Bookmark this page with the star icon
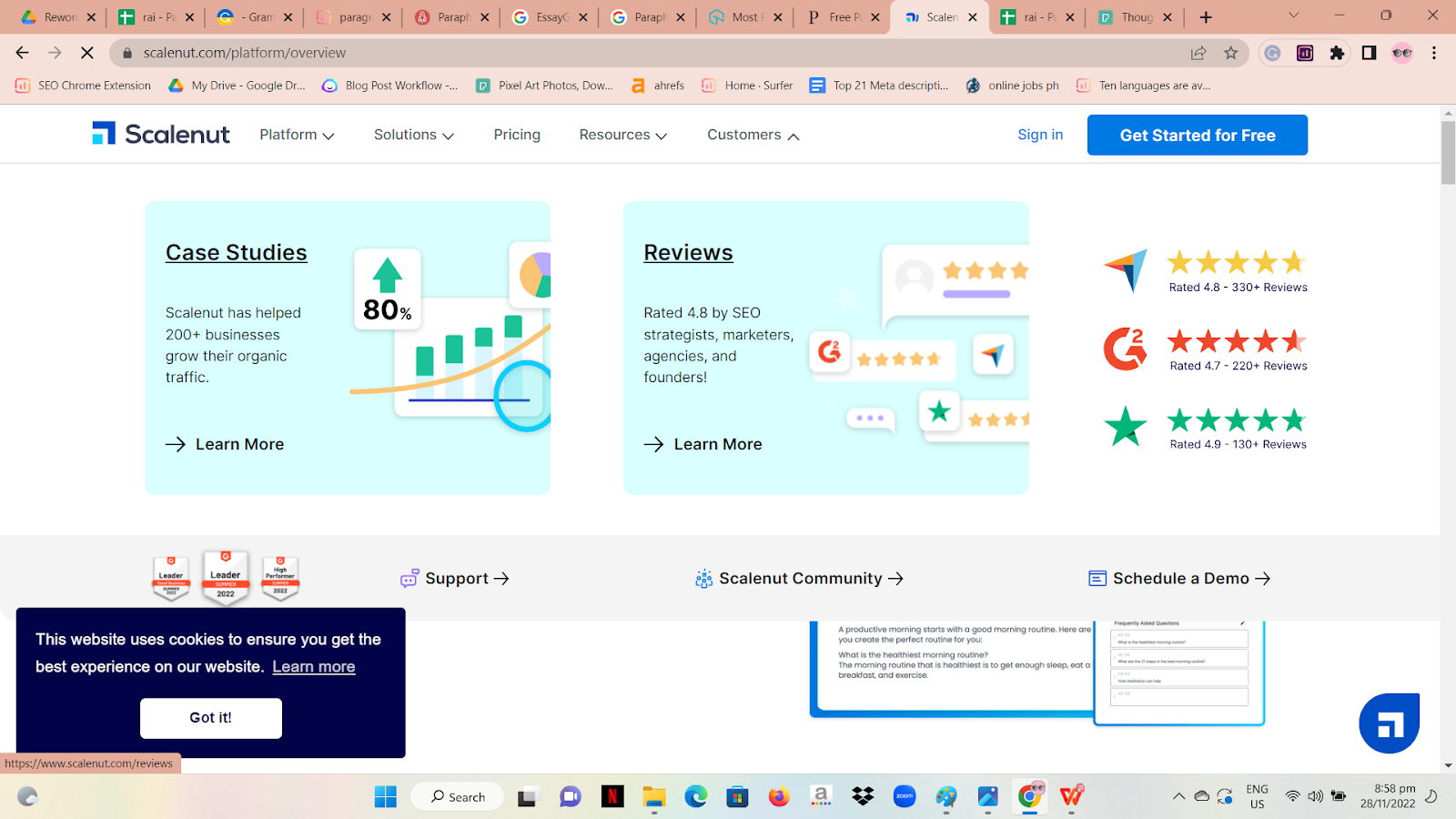This screenshot has width=1456, height=819. [x=1231, y=53]
